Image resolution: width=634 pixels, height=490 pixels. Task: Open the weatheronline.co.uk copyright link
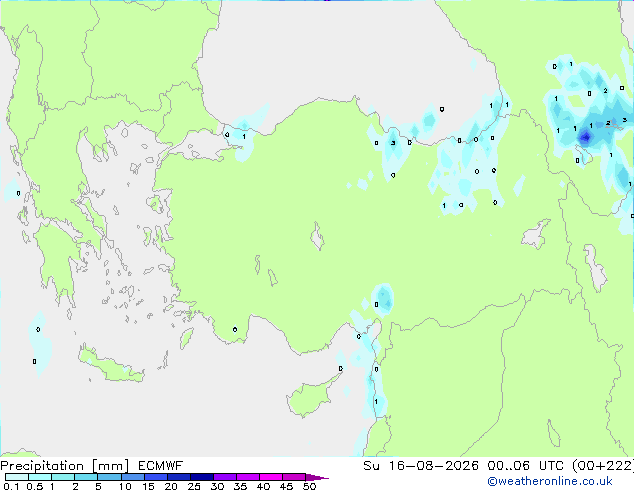[x=550, y=481]
